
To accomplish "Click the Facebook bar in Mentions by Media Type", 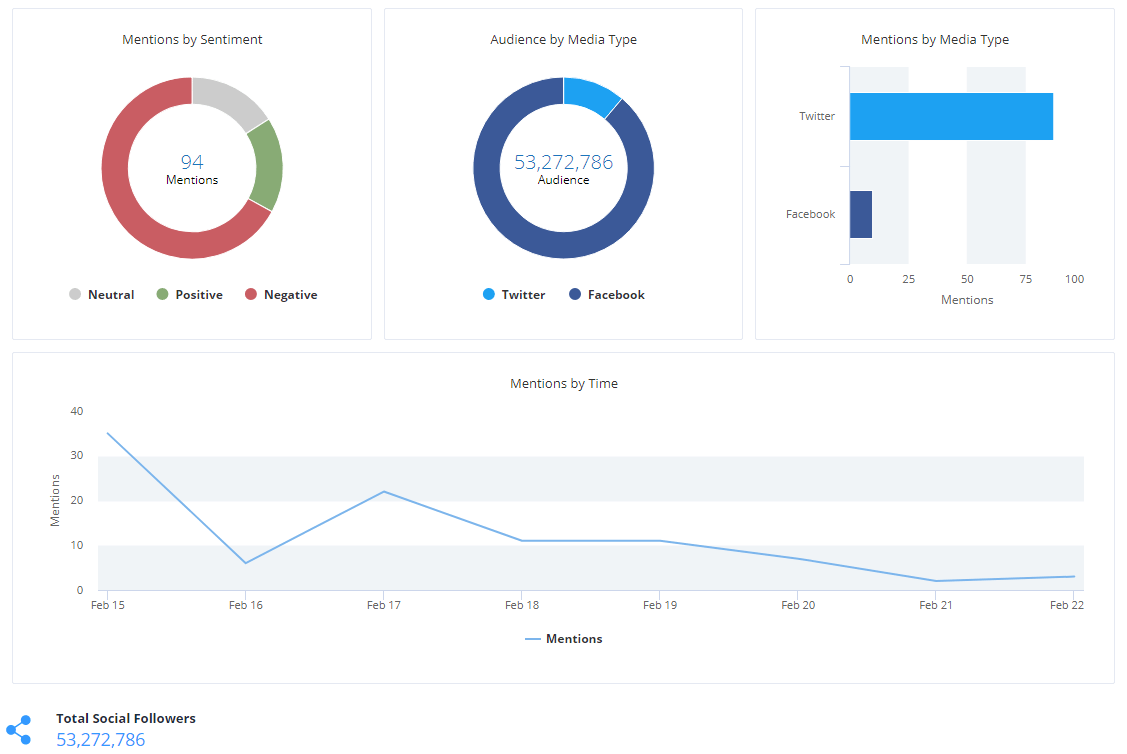I will click(861, 214).
